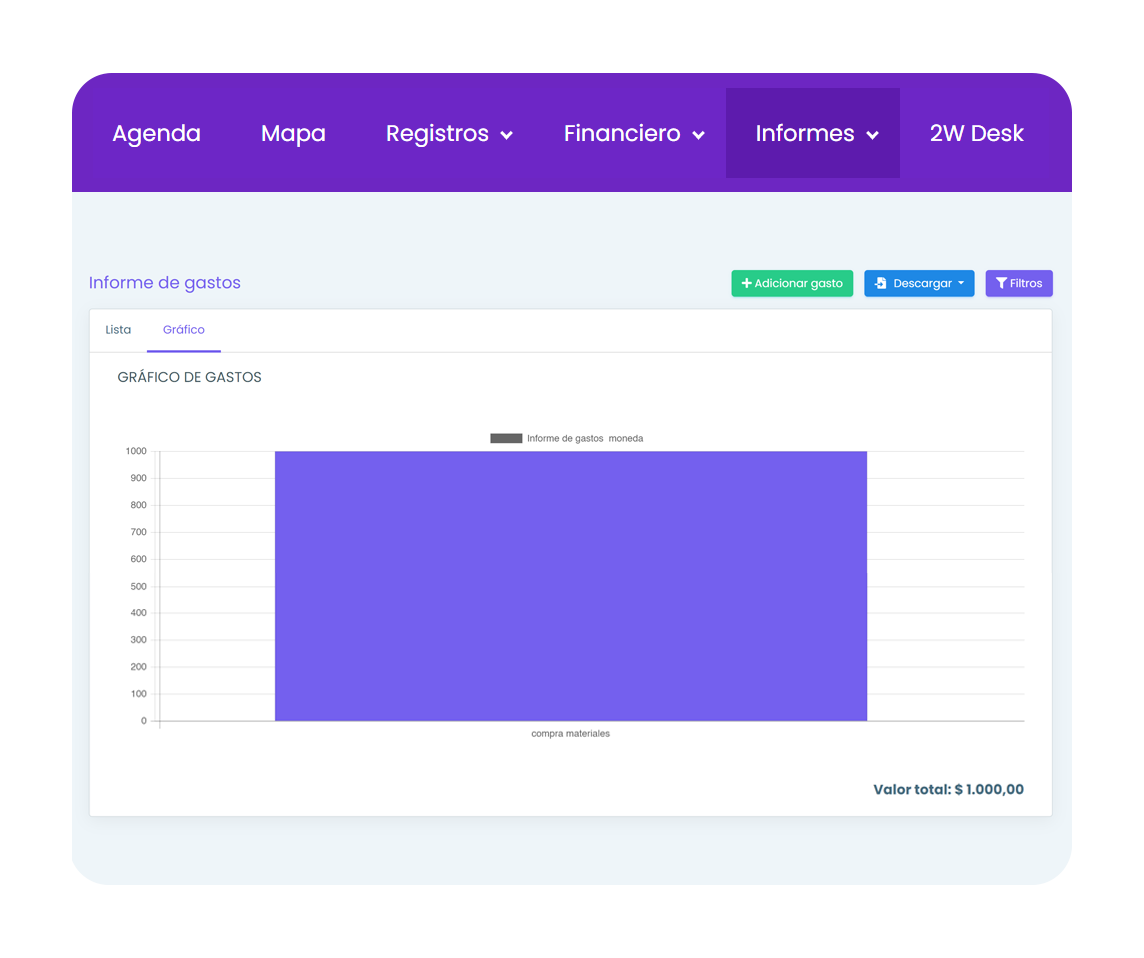Click the plus icon on Adicionar gasto

tap(746, 284)
